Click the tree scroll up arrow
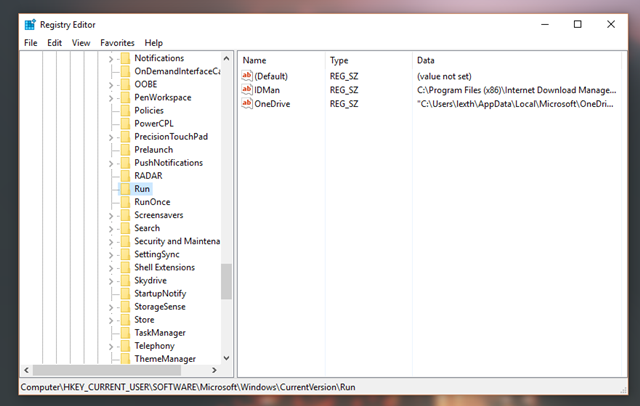This screenshot has width=640, height=406. point(227,58)
